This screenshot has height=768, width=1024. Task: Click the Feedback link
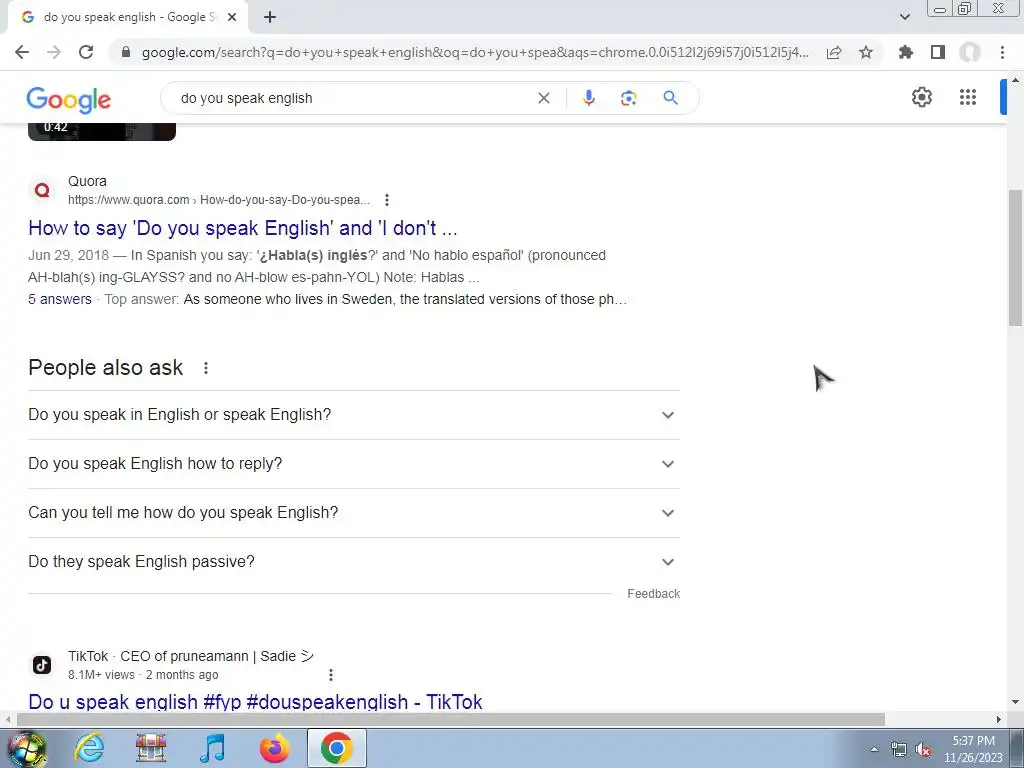pyautogui.click(x=654, y=594)
